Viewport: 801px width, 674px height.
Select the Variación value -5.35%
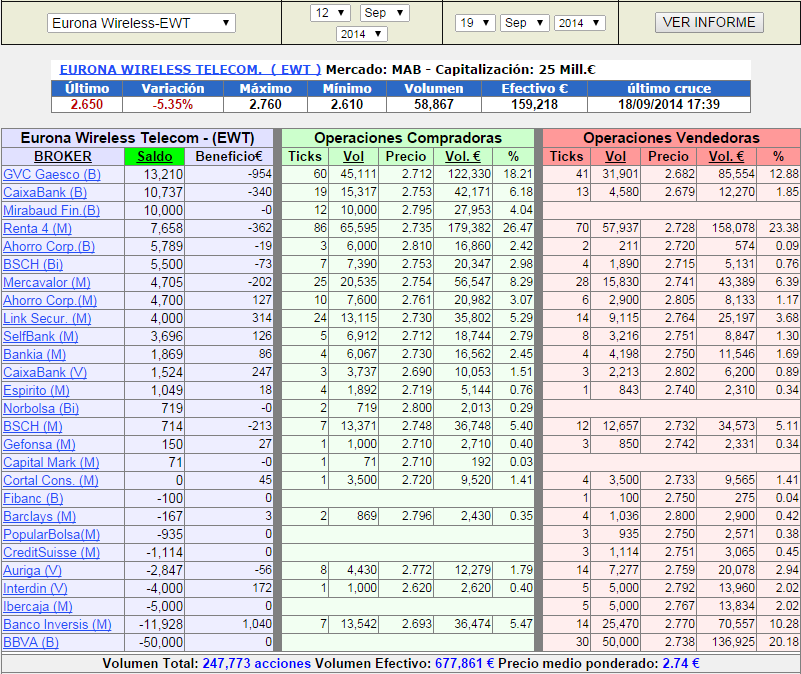pos(173,104)
